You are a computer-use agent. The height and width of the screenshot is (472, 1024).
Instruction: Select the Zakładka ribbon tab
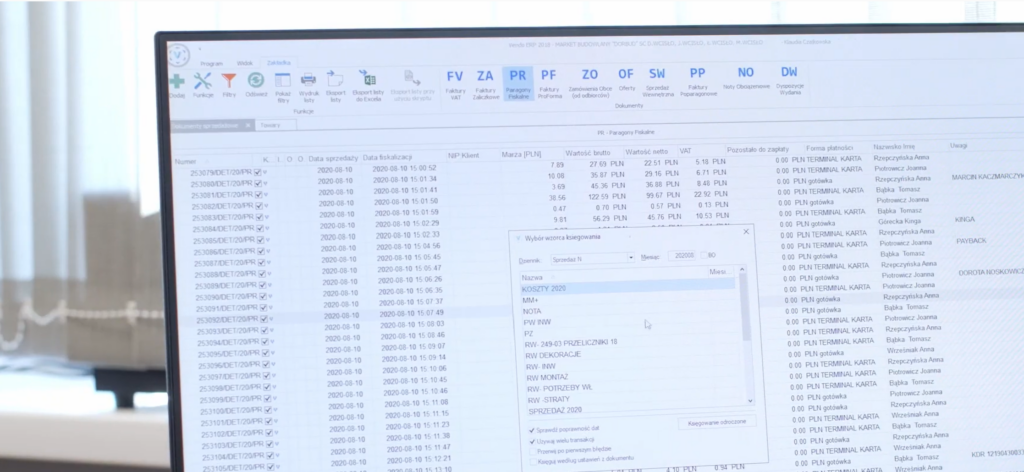[278, 63]
